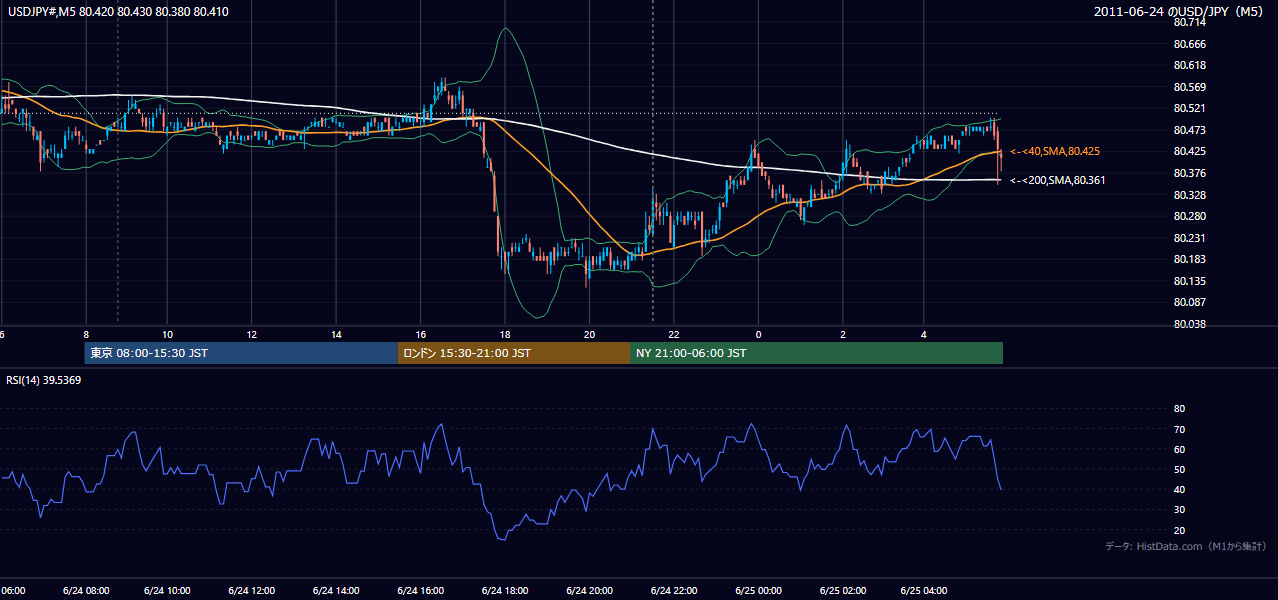Select the 2011-06-24 USD/JPY (M5) chart title
Viewport: 1278px width, 600px height.
coord(1180,12)
